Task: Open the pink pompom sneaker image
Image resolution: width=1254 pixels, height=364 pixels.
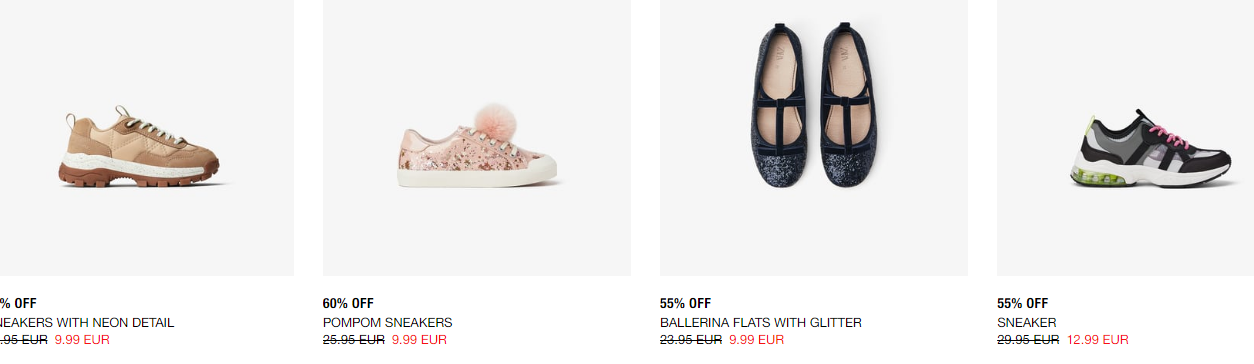Action: (476, 138)
